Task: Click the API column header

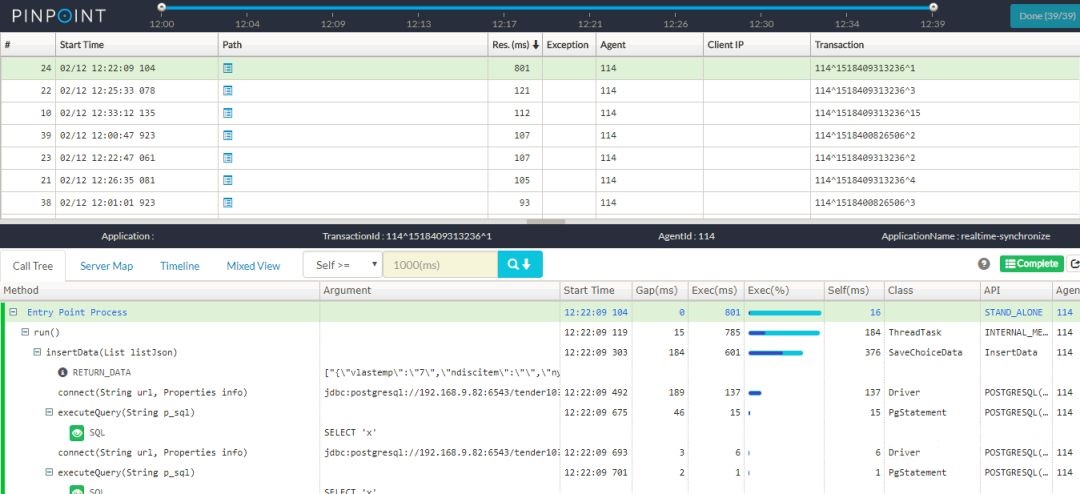Action: (1016, 291)
